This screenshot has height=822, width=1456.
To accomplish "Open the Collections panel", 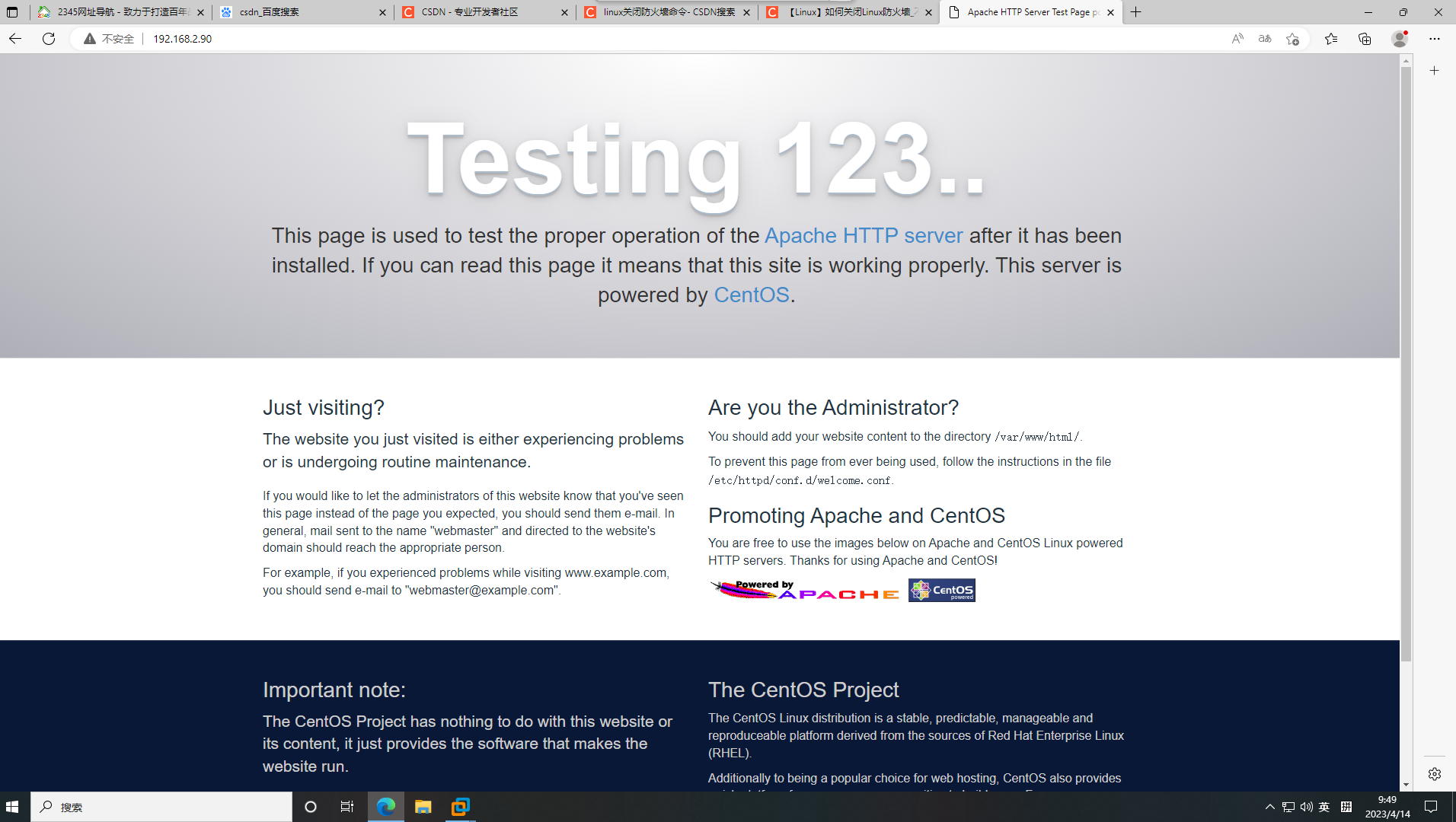I will [x=1365, y=39].
